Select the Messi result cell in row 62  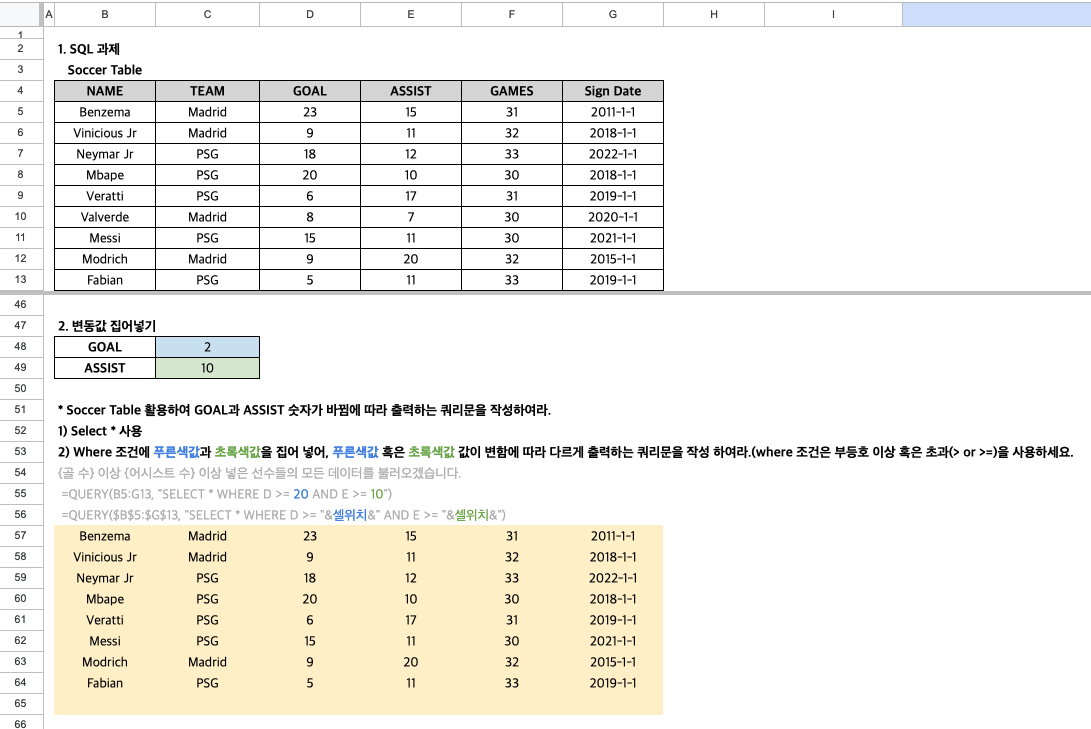[105, 641]
